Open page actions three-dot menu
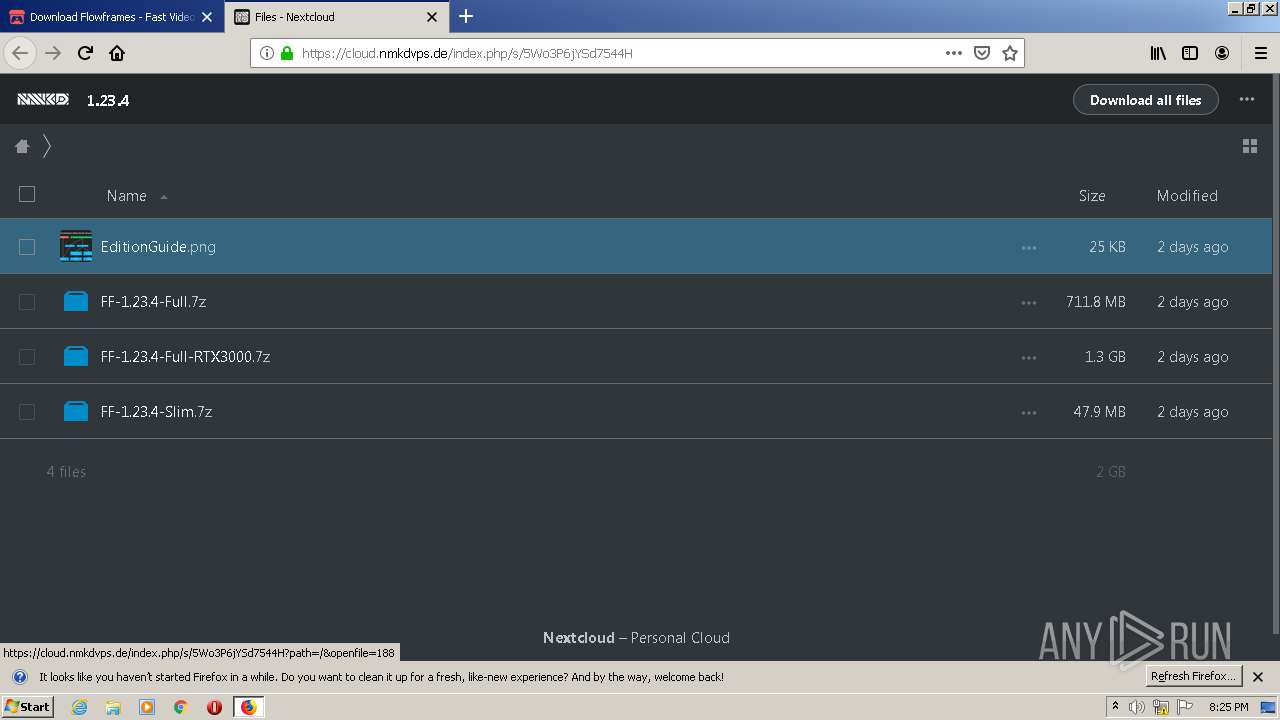This screenshot has width=1280, height=720. coord(954,53)
